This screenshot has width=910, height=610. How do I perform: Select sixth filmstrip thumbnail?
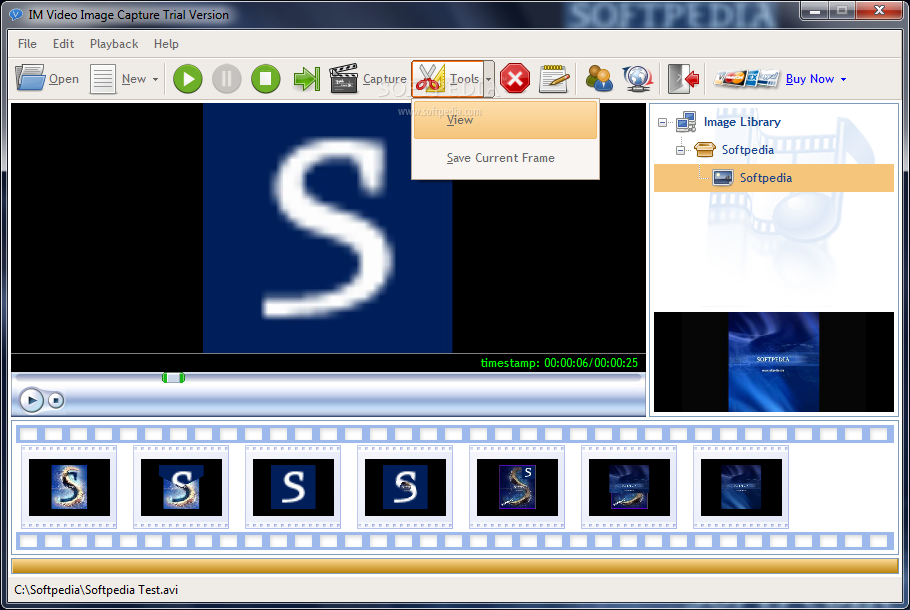pos(629,487)
